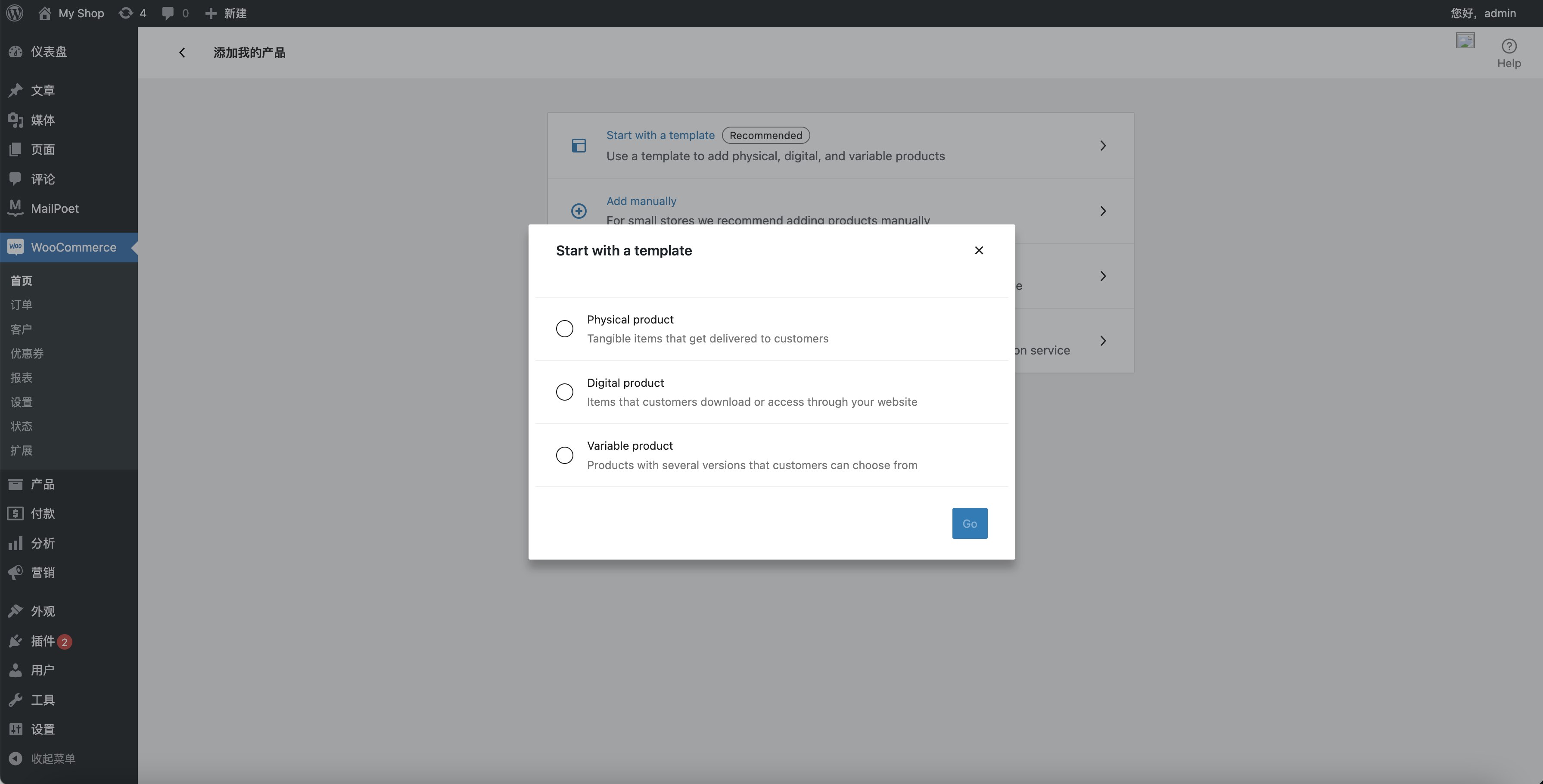The width and height of the screenshot is (1543, 784).
Task: Expand the Start with a template chevron
Action: (1102, 146)
